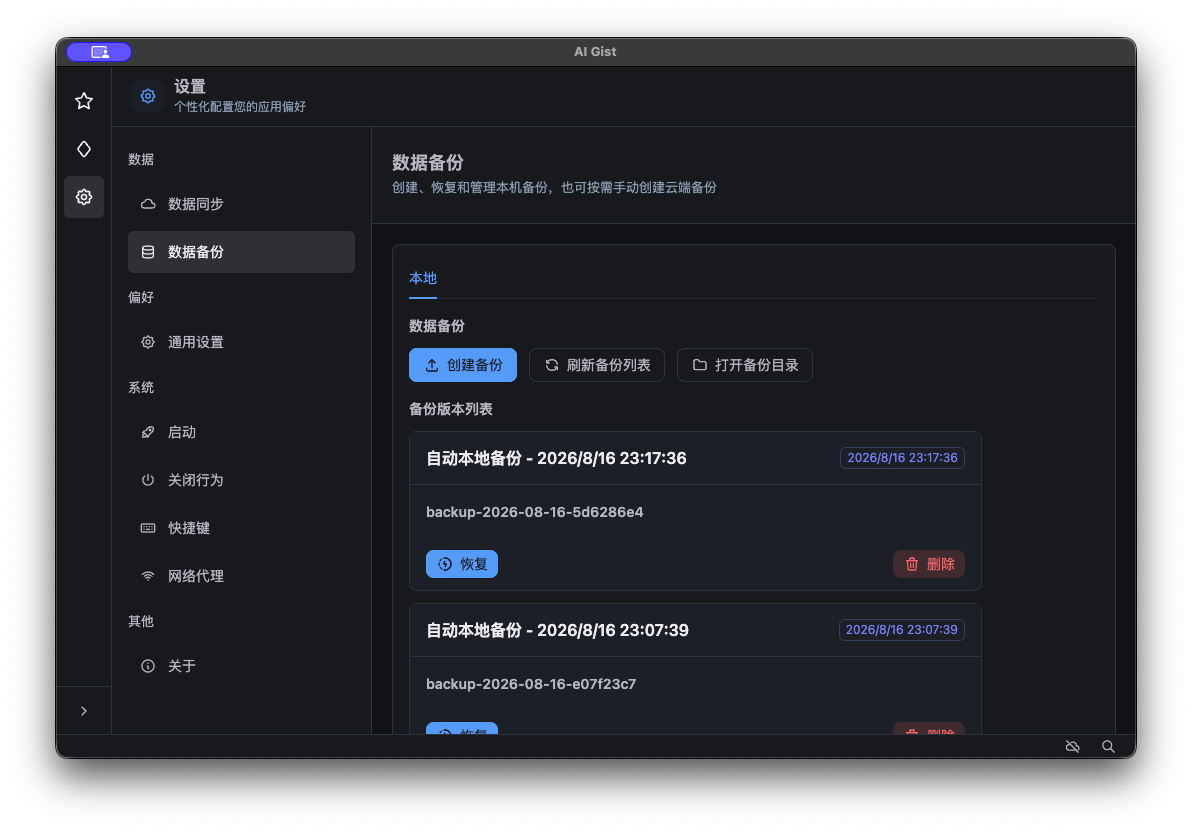This screenshot has width=1192, height=832.
Task: Click 打开备份目录 button
Action: click(x=745, y=365)
